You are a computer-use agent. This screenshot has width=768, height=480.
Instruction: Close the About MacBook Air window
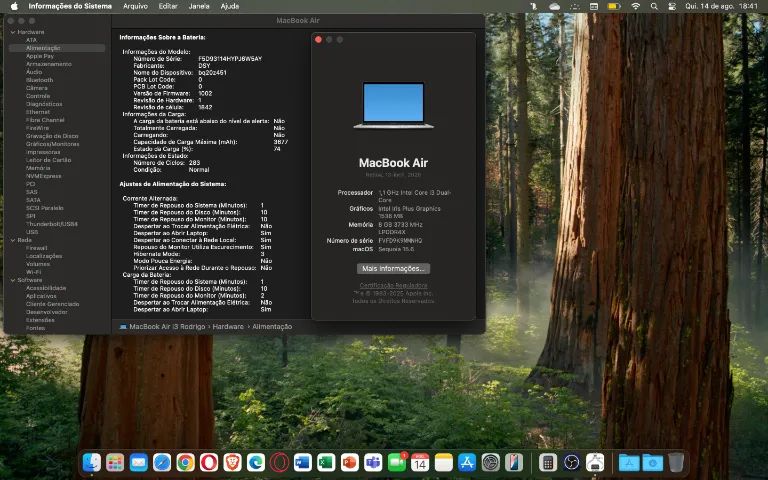pos(318,40)
